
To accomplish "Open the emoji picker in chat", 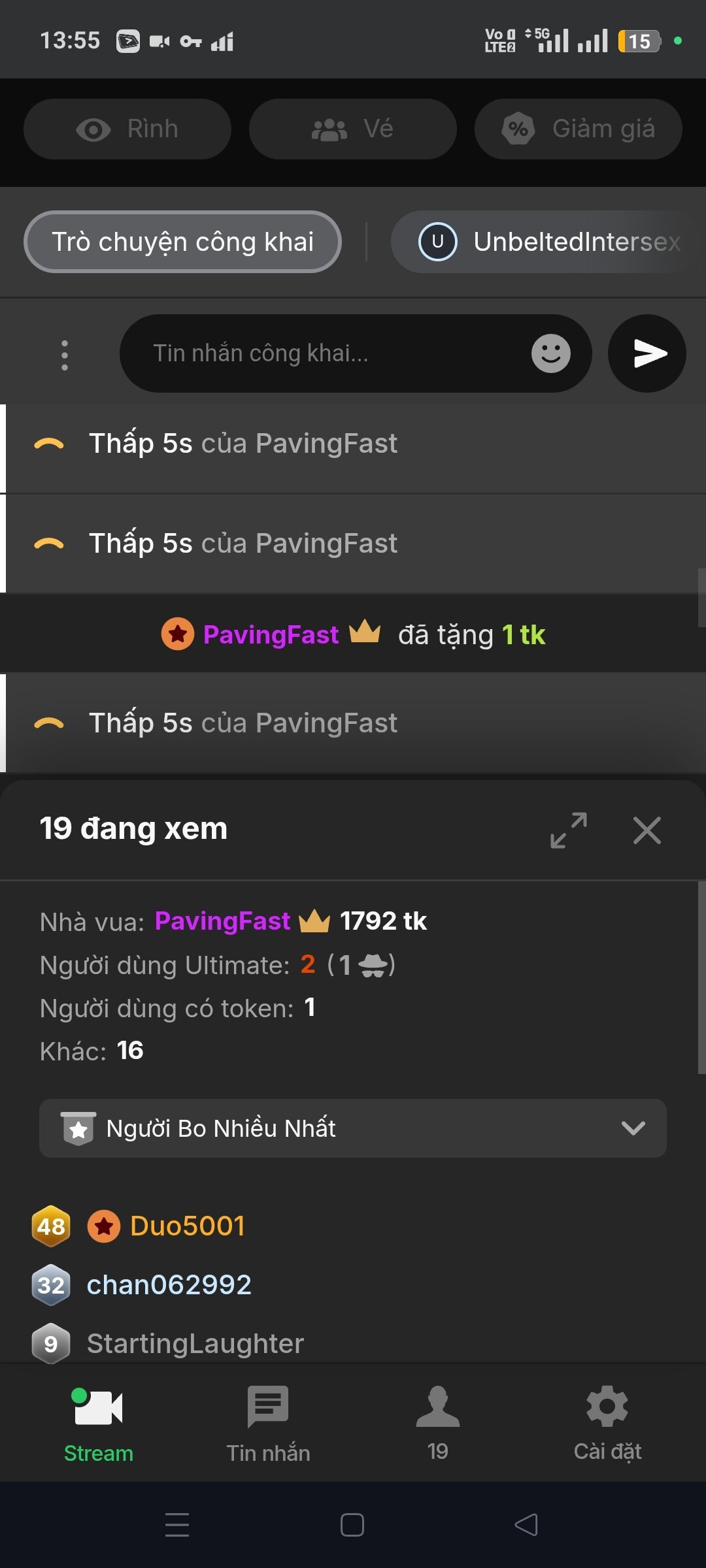I will (x=550, y=353).
